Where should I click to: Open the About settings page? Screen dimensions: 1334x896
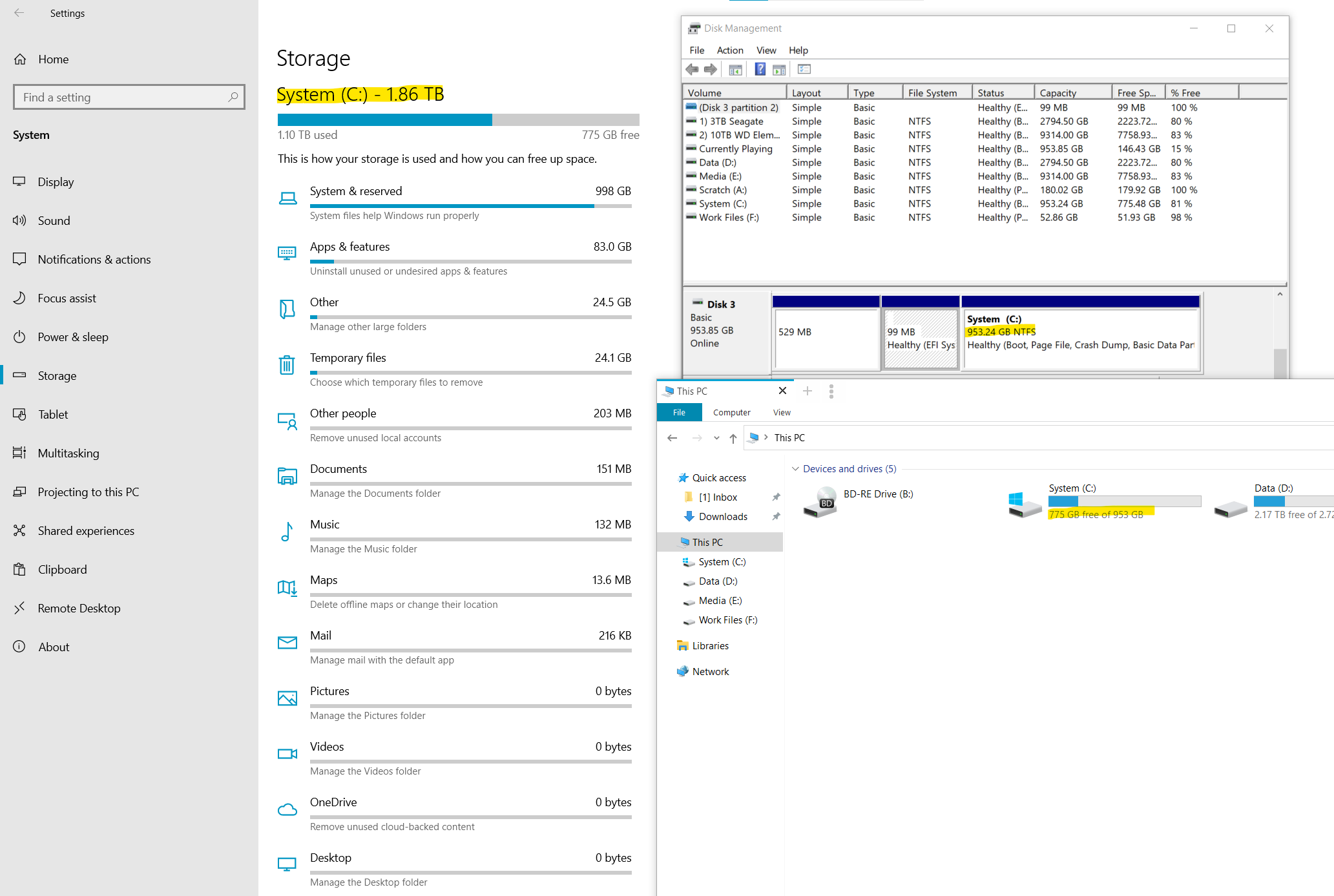coord(54,647)
